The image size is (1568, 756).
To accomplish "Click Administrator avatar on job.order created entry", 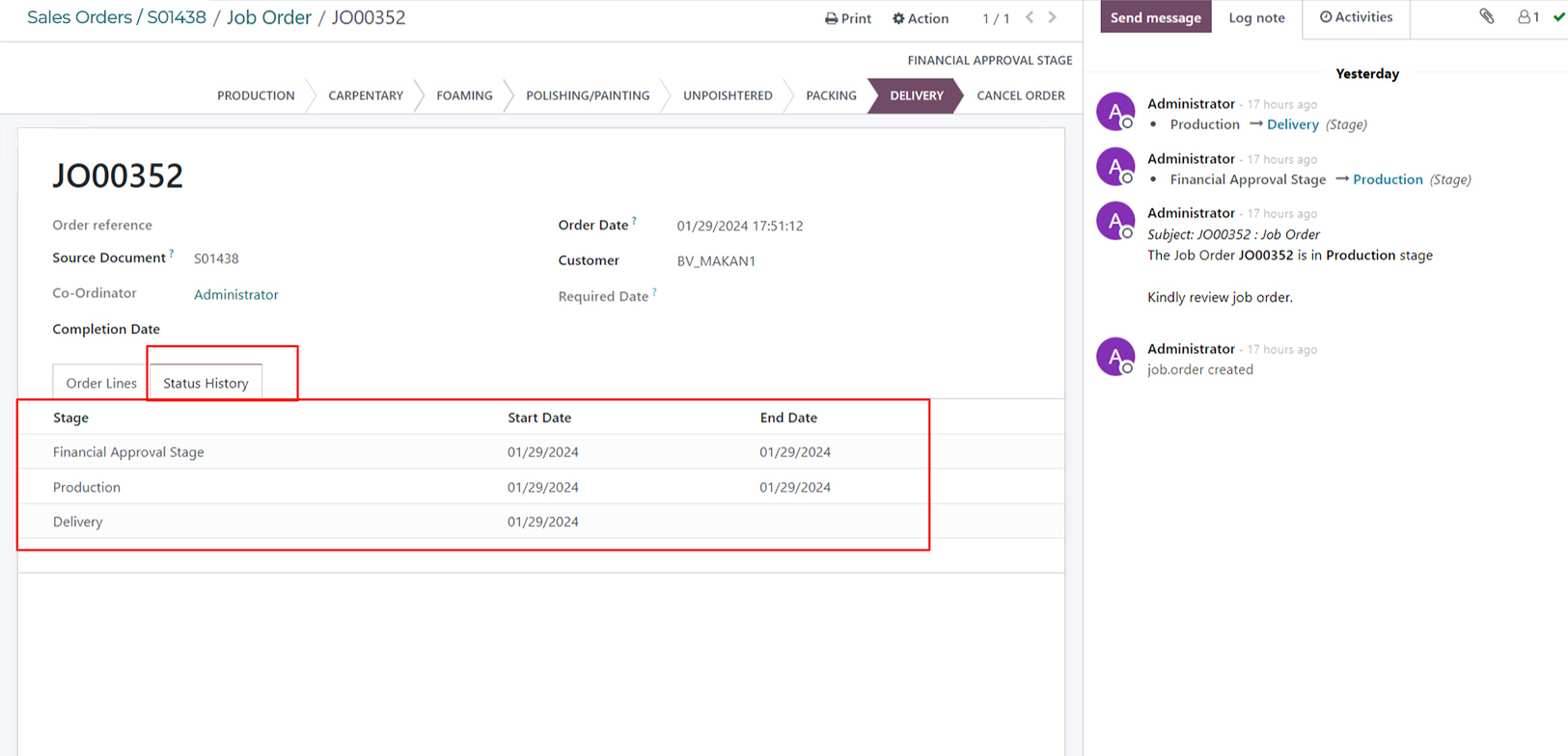I will 1115,357.
